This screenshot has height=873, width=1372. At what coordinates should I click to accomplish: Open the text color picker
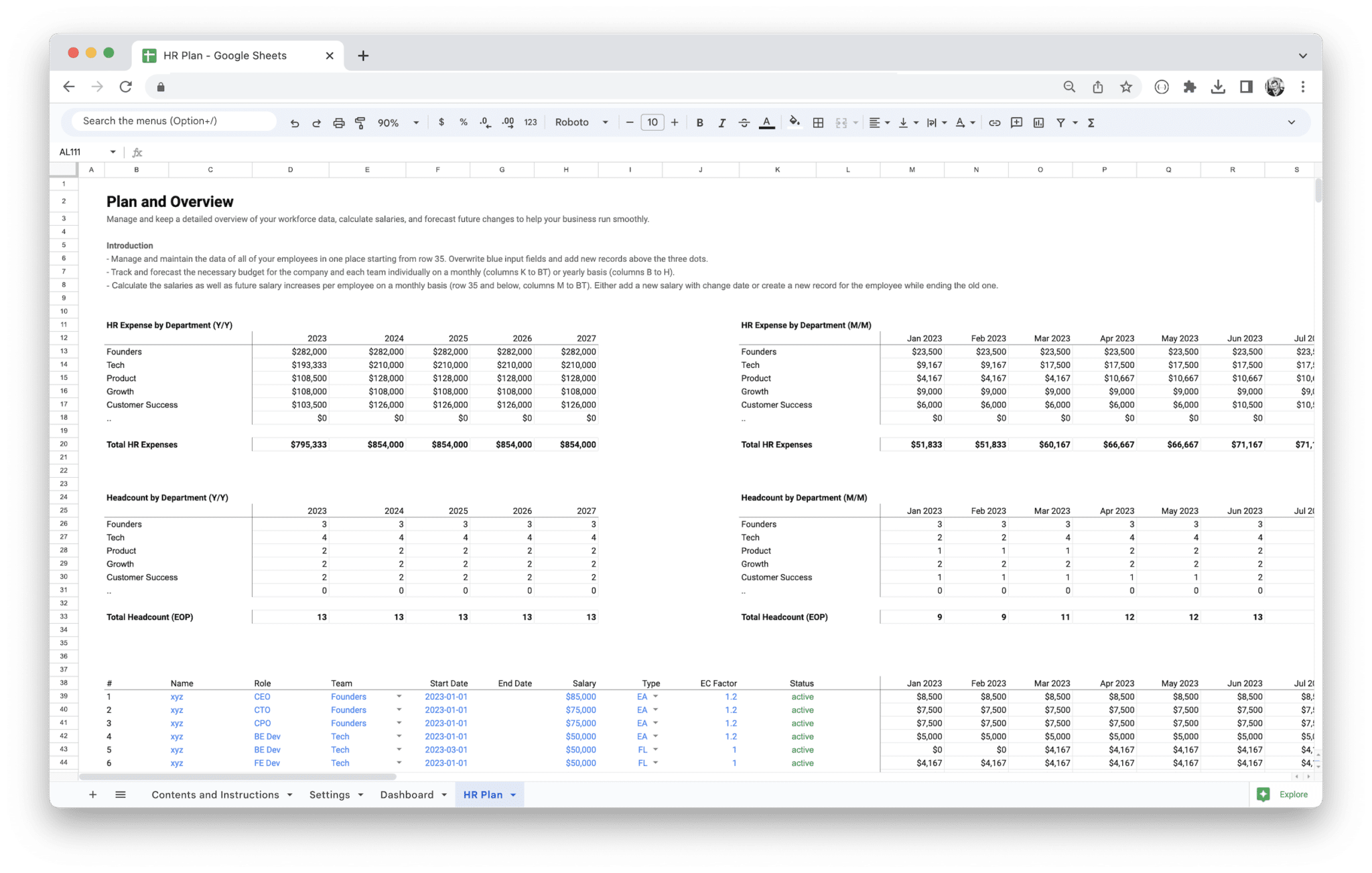766,122
